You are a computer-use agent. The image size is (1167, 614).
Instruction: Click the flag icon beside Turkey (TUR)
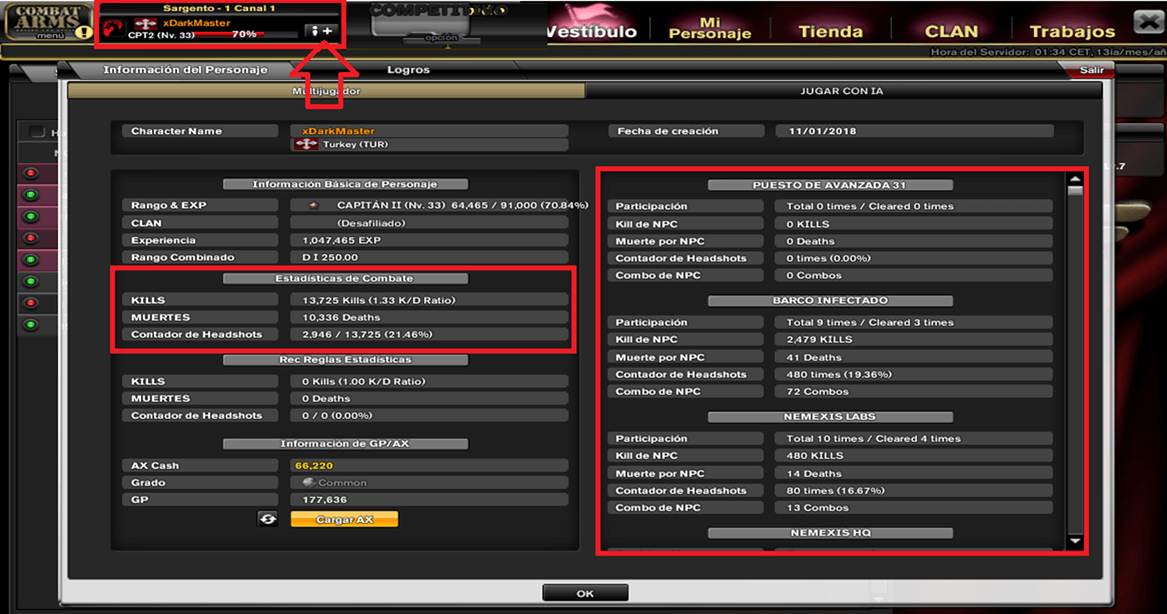click(306, 144)
